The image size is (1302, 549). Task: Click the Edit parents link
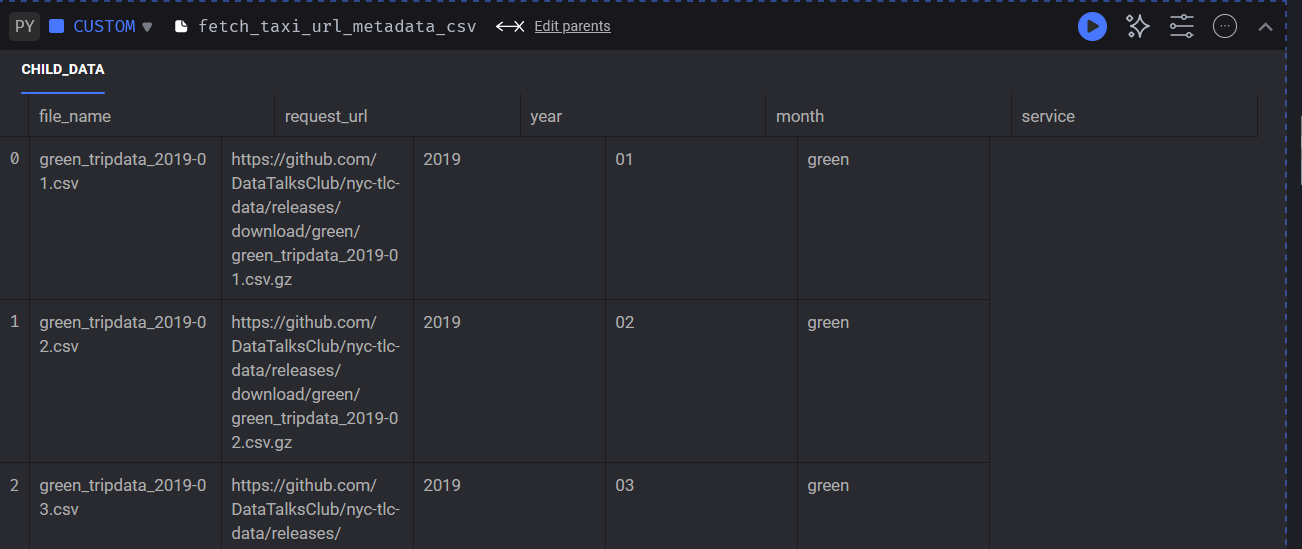[x=572, y=27]
